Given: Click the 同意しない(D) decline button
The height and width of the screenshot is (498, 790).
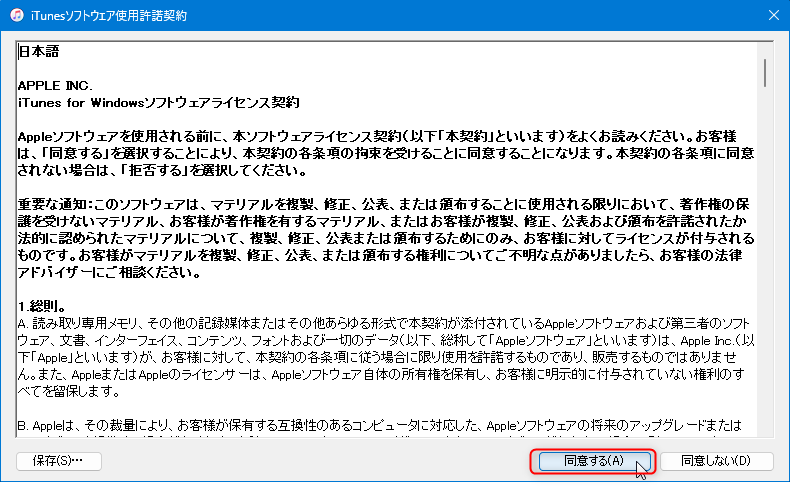Looking at the screenshot, I should (716, 461).
